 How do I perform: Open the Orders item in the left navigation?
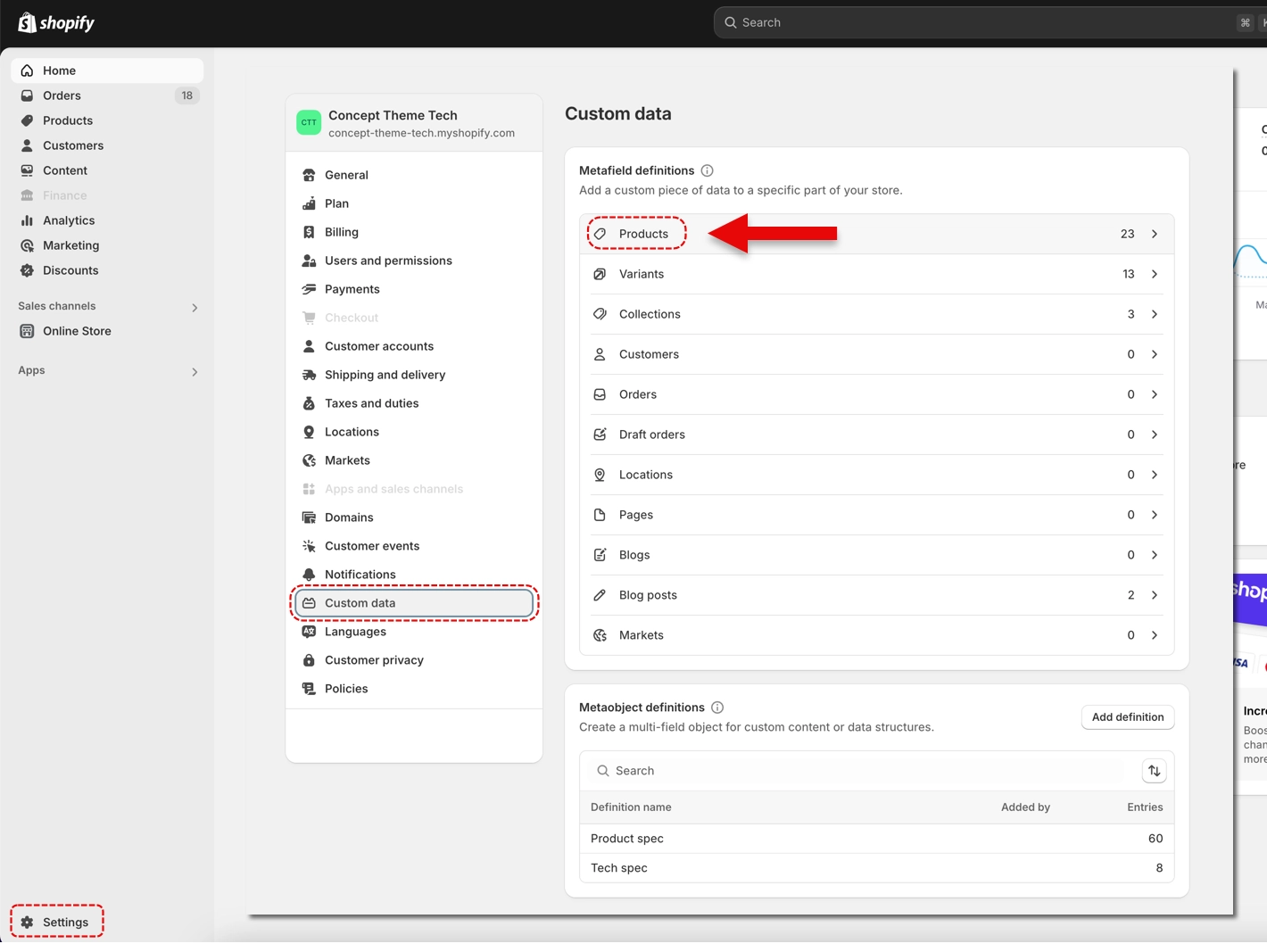click(x=62, y=95)
